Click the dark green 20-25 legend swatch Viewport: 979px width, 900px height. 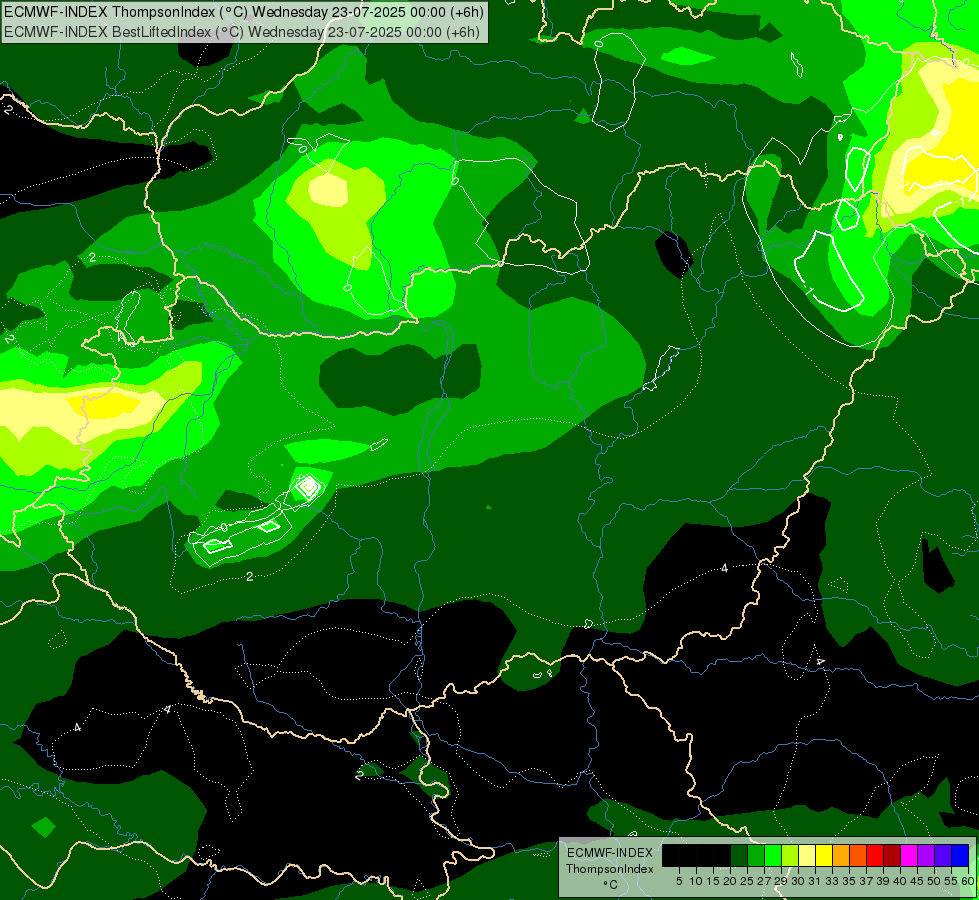point(739,856)
